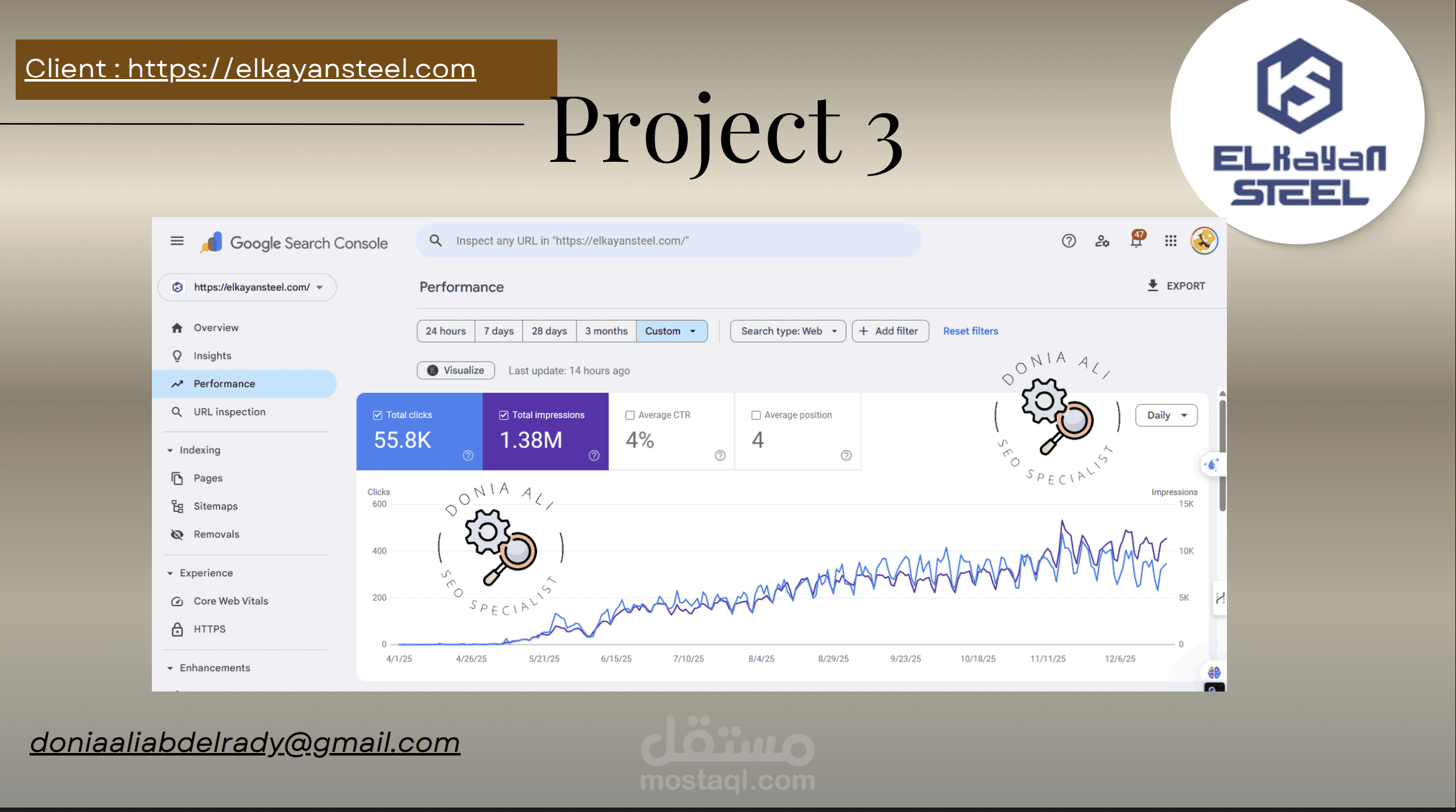This screenshot has height=812, width=1456.
Task: Switch to the 28 days date range
Action: (549, 331)
